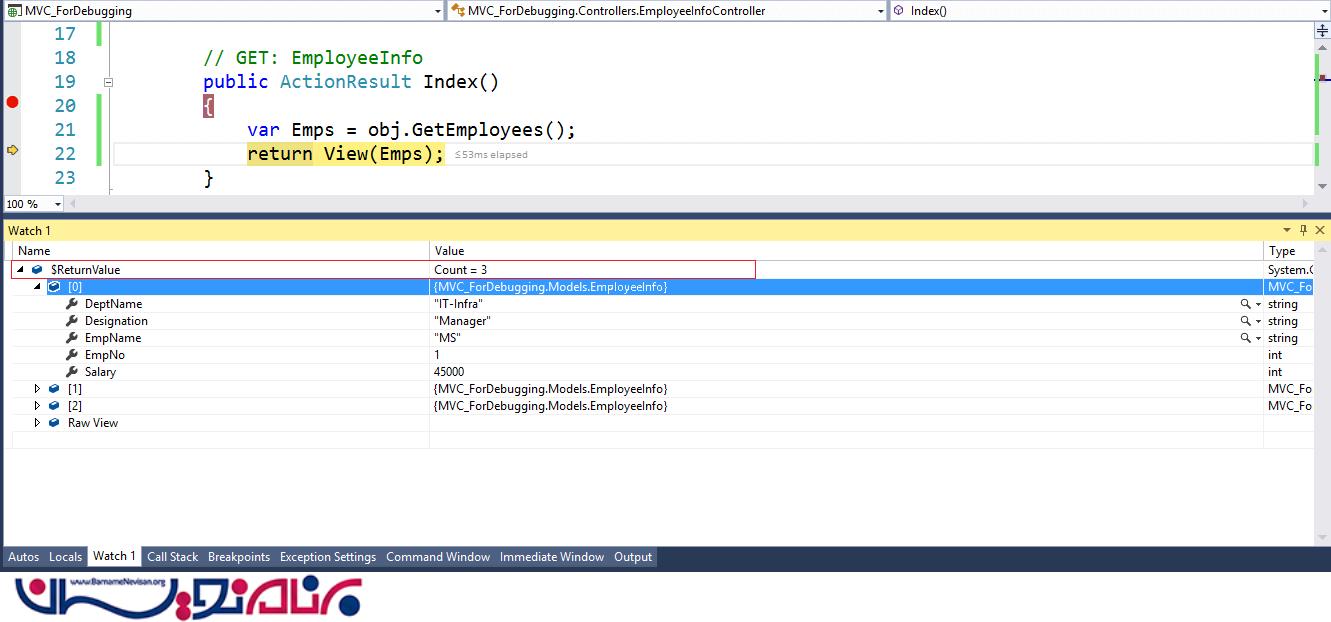Toggle the red breakpoint on line 20
Viewport: 1331px width, 622px height.
tap(13, 102)
